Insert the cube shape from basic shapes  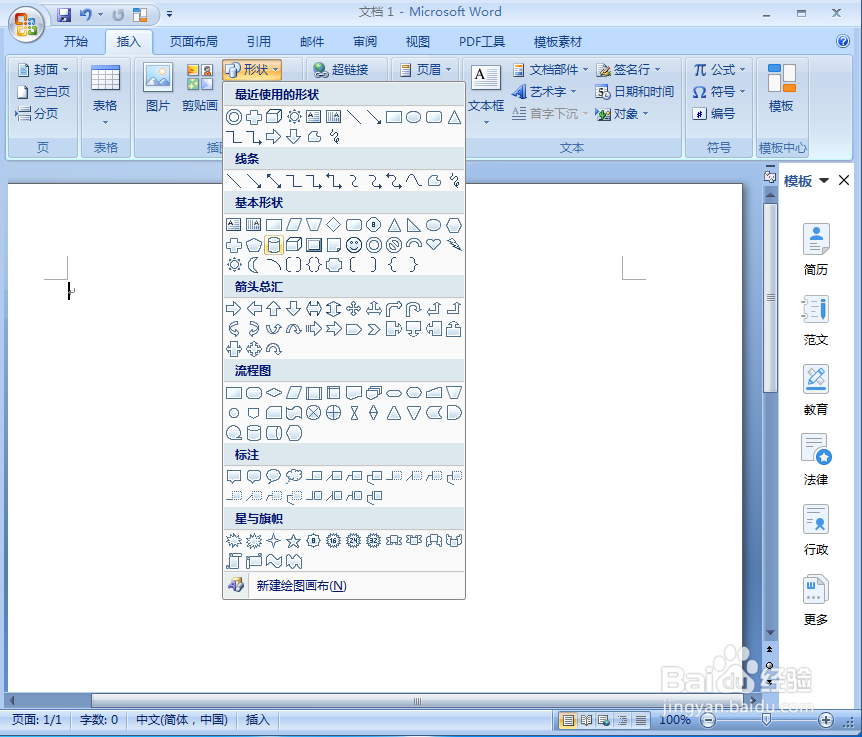coord(294,245)
